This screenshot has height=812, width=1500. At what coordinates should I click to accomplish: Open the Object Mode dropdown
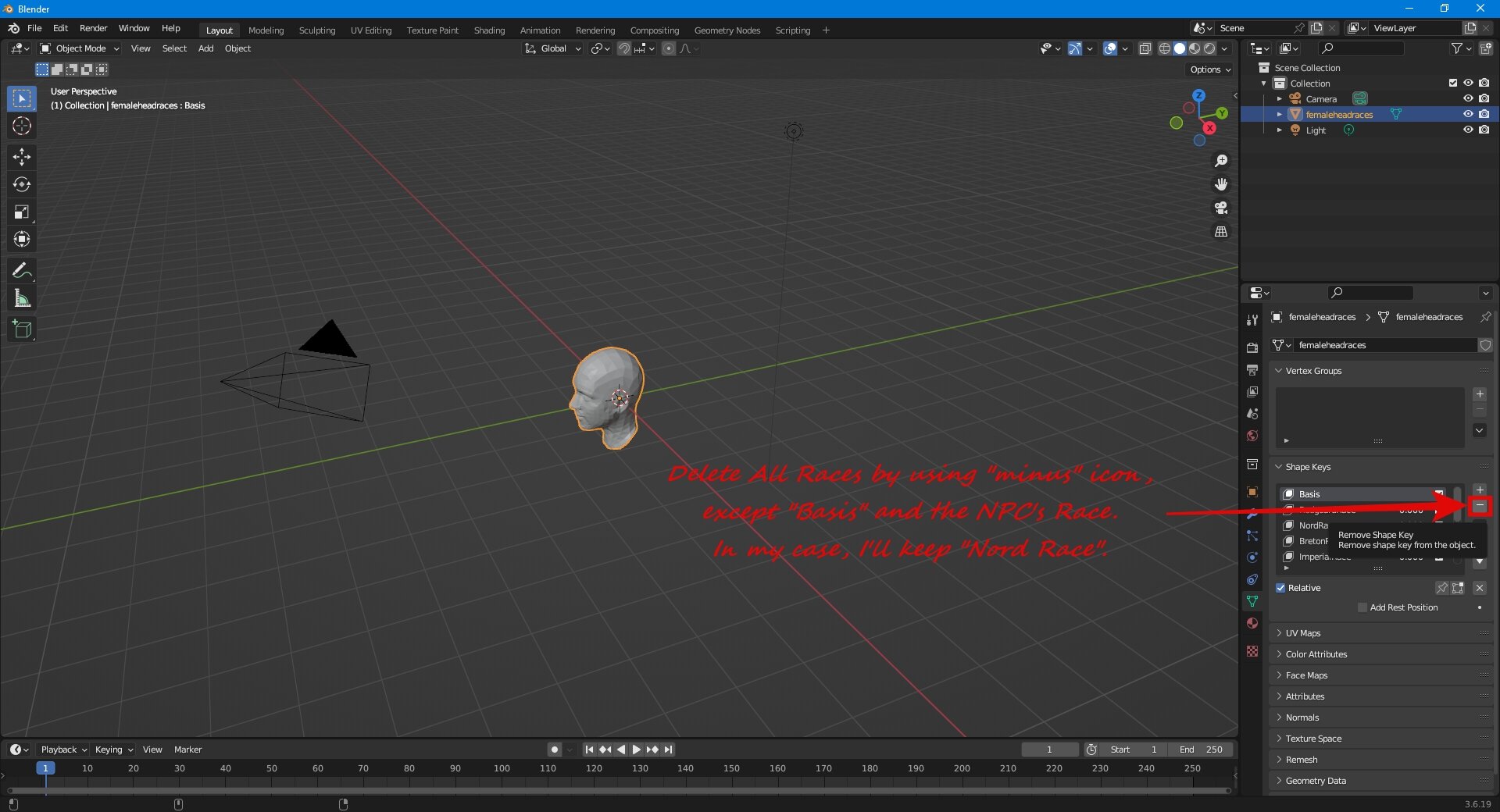click(80, 48)
